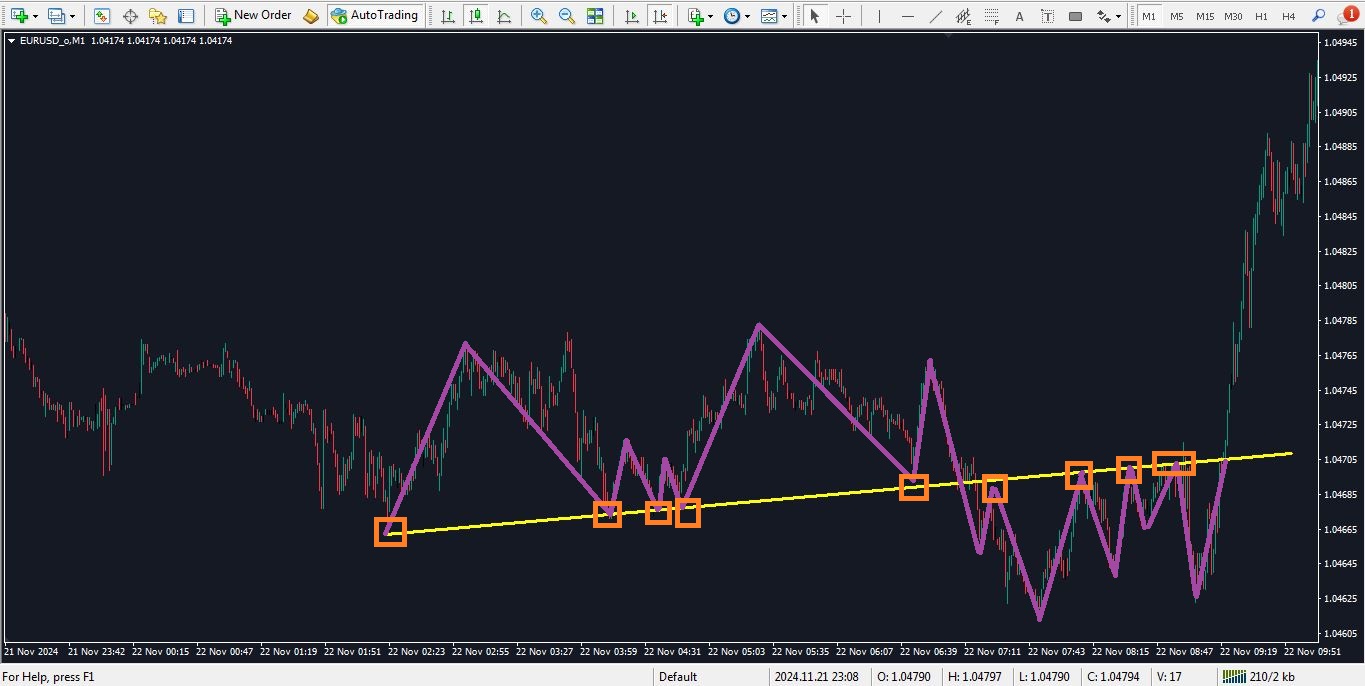Open the Market Watch panel
The image size is (1365, 686).
click(102, 16)
